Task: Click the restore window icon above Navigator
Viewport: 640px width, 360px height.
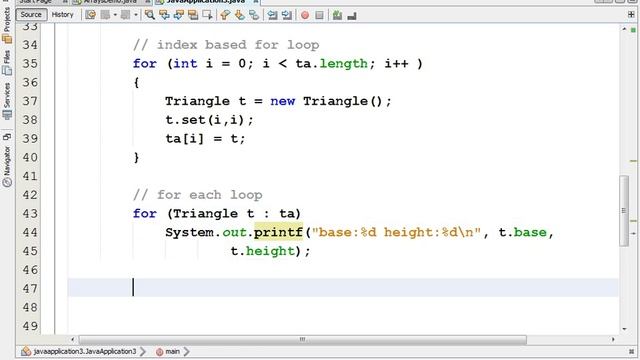Action: 7,136
